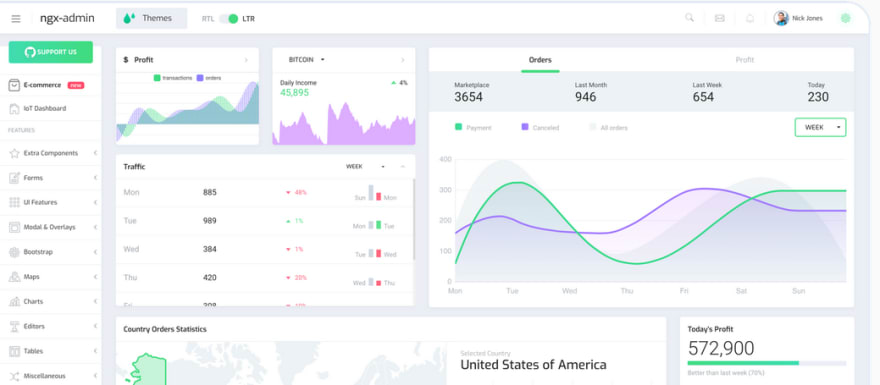This screenshot has height=385, width=880.
Task: Click the Editors text icon
Action: (x=14, y=326)
